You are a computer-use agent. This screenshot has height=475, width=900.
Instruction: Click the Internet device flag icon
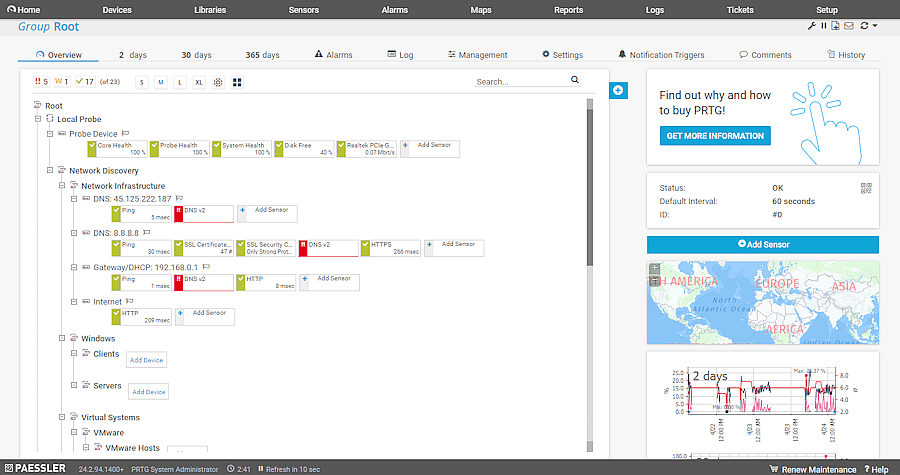pos(130,301)
